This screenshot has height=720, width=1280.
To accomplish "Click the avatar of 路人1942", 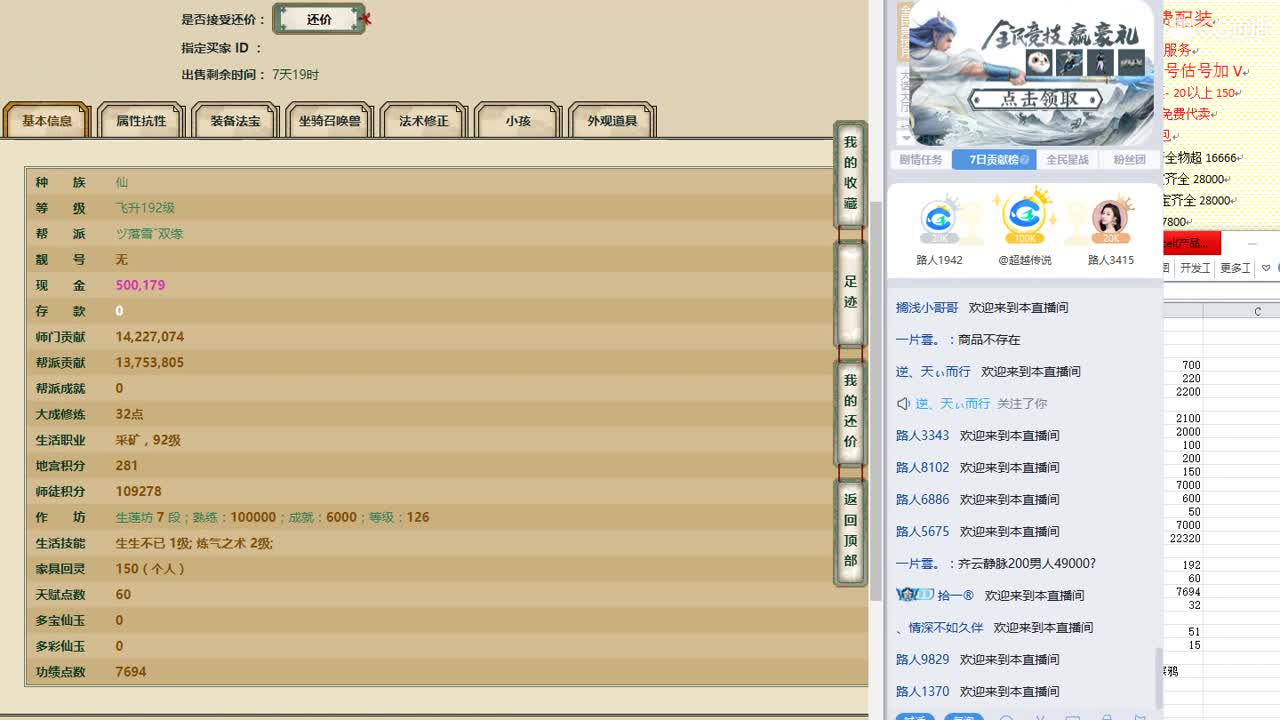I will pos(939,217).
